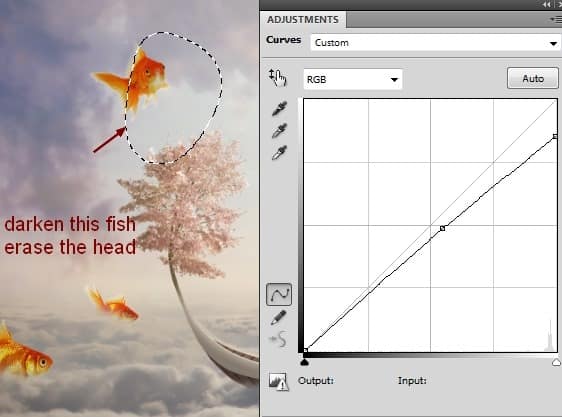
Task: Select the bottom-left curve endpoint
Action: click(x=306, y=350)
